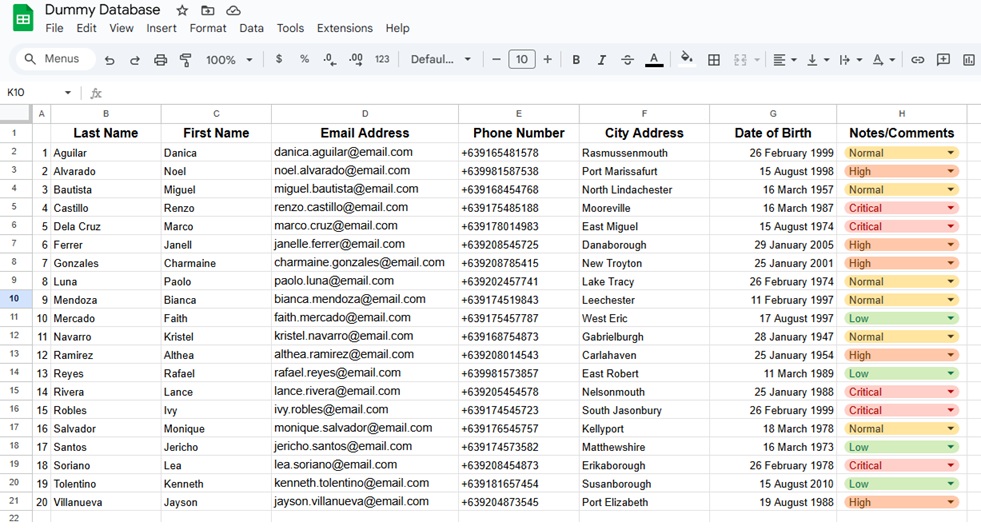
Task: Open the Help menu
Action: point(397,28)
